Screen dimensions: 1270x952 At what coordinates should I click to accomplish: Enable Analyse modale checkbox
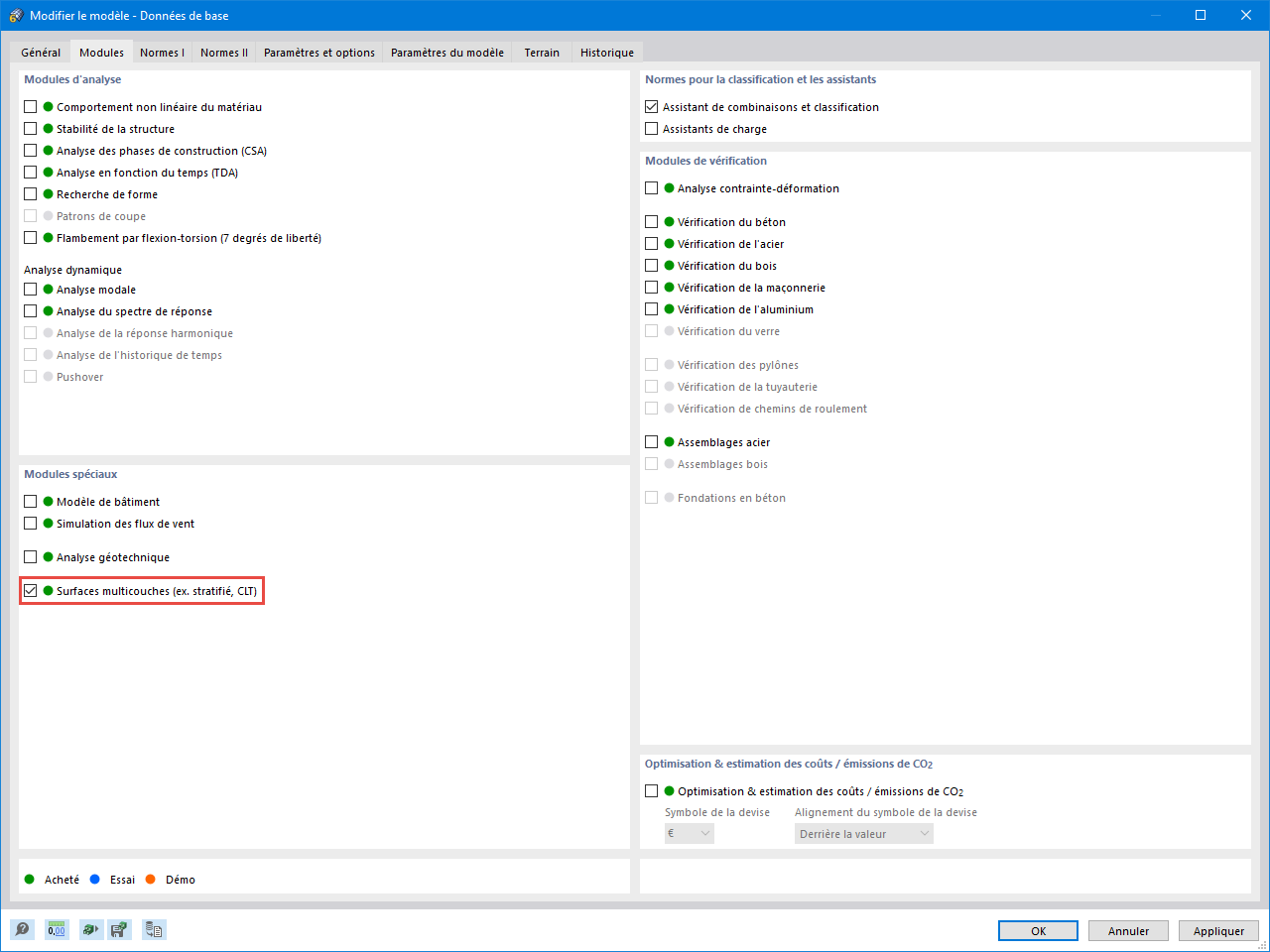31,290
